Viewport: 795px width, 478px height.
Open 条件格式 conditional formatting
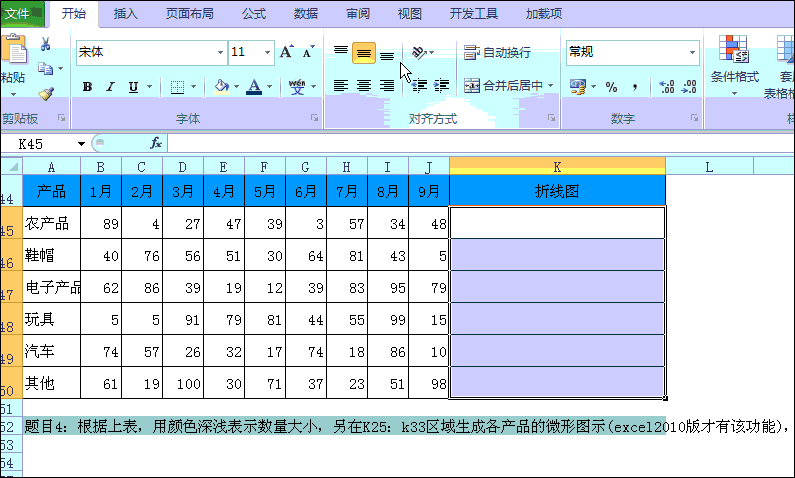pos(734,63)
